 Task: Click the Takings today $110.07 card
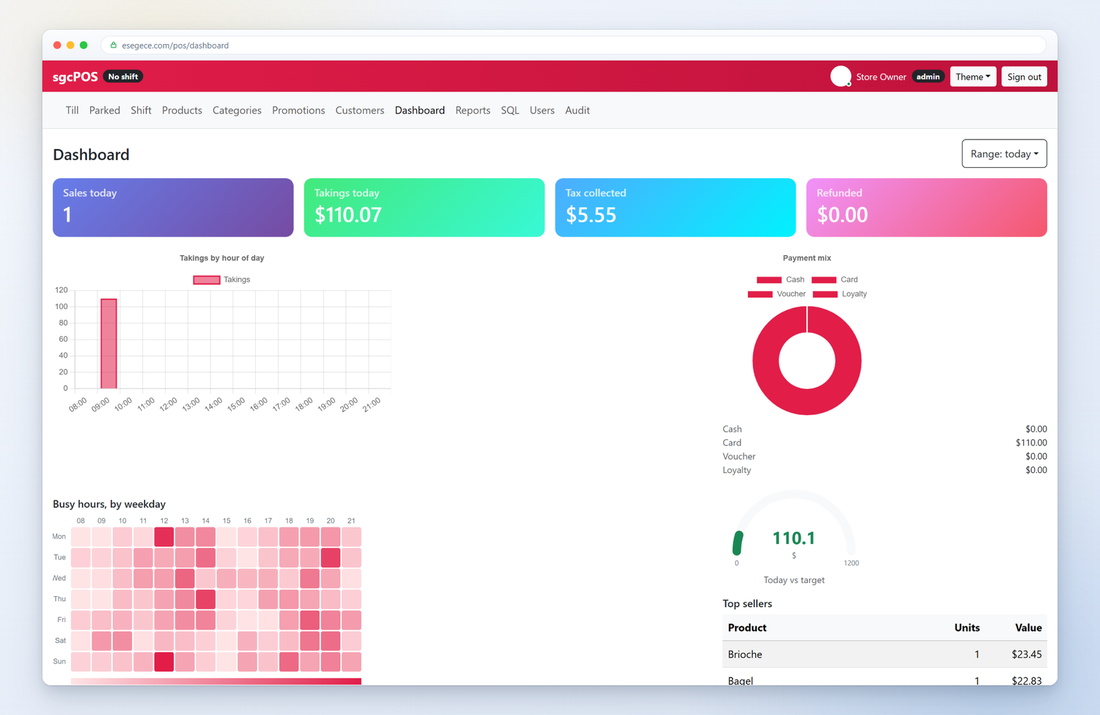[x=424, y=207]
